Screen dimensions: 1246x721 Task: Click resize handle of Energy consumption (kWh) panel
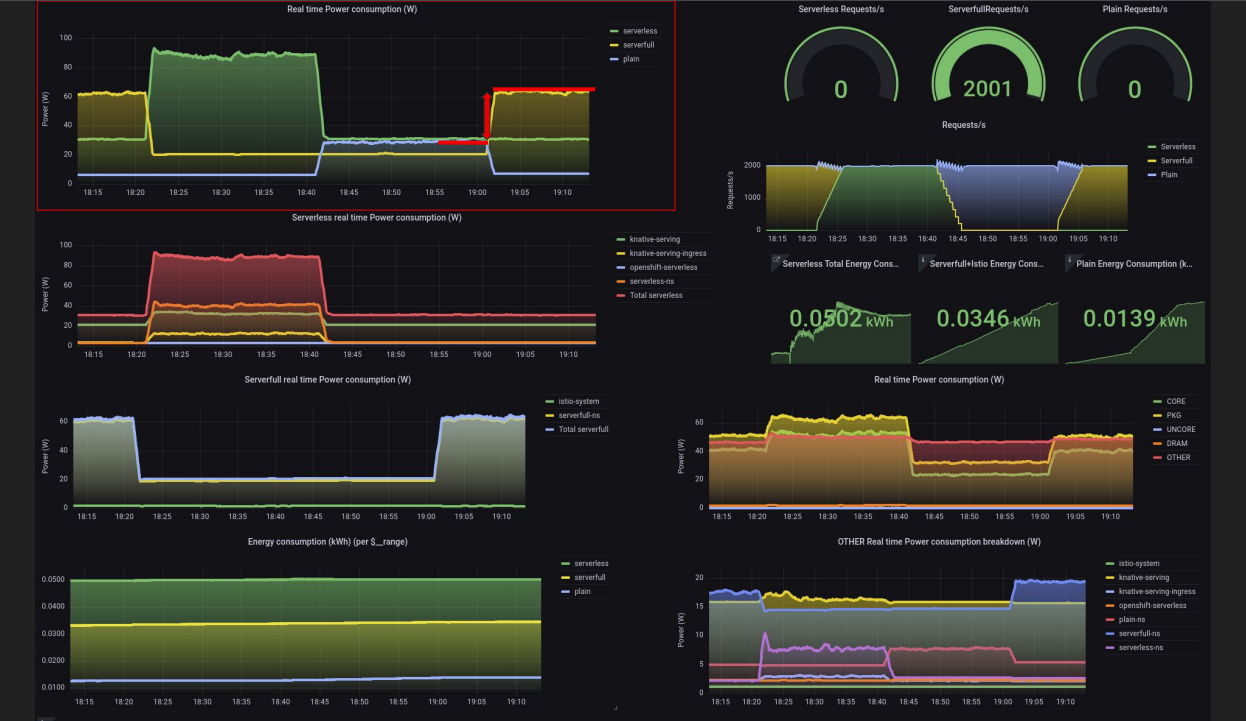tap(615, 708)
